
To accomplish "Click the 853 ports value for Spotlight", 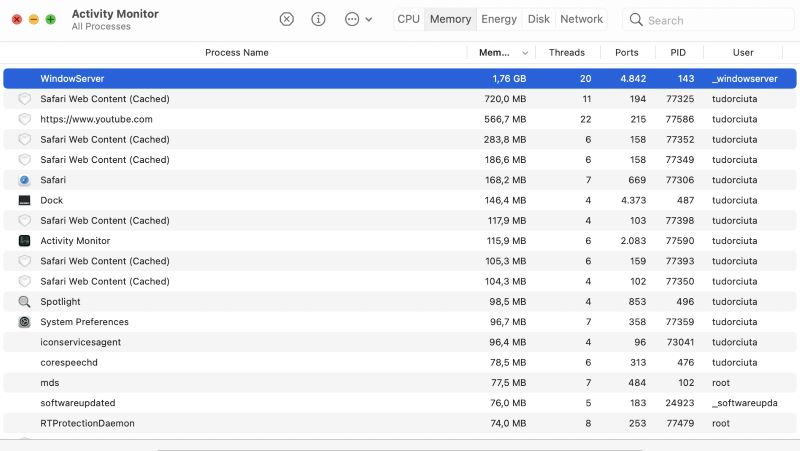I will coord(637,302).
